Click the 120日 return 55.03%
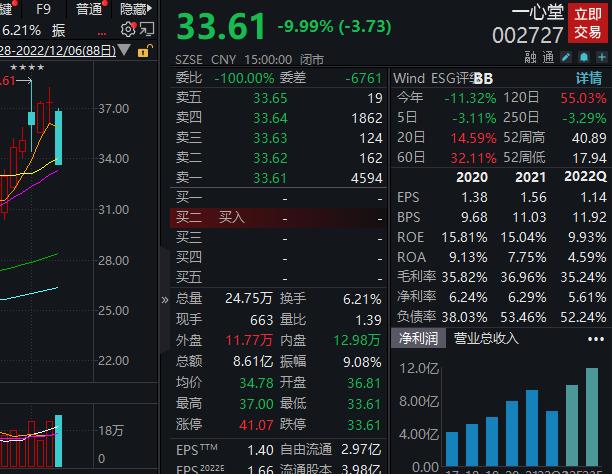 point(583,98)
